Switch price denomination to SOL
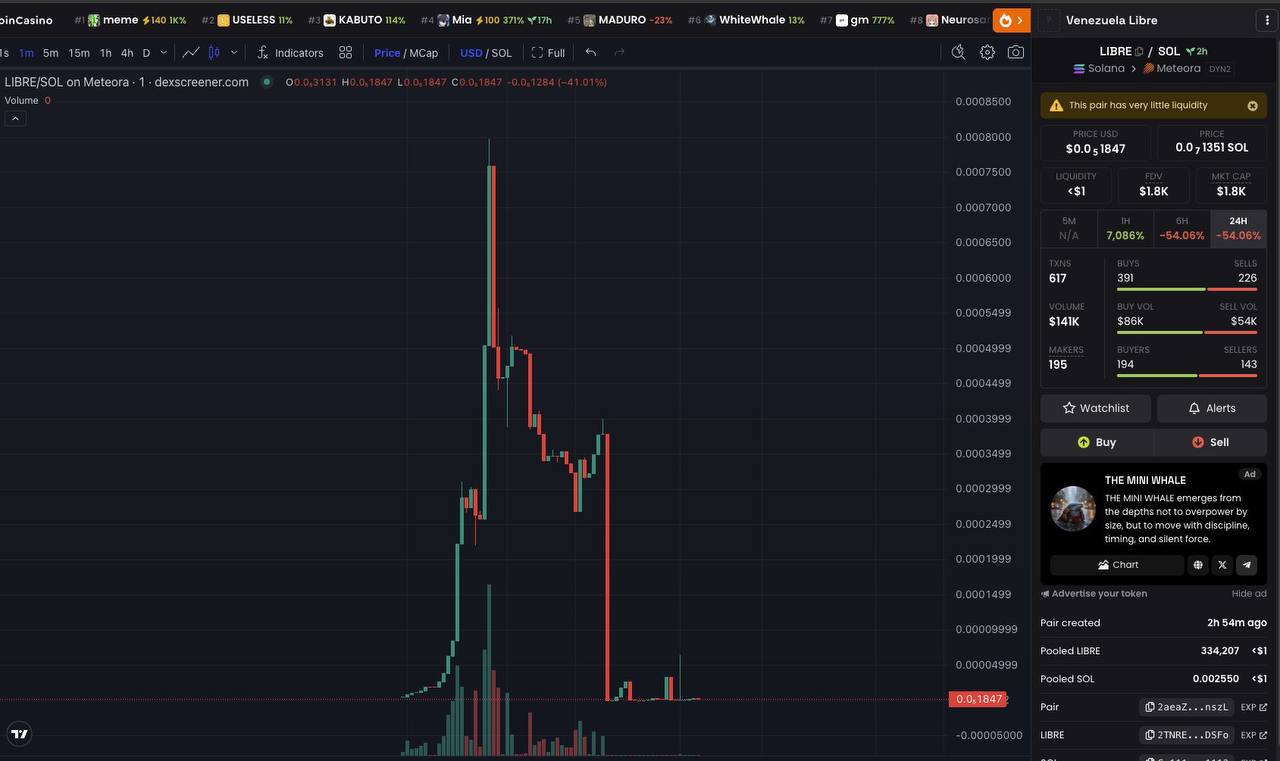 click(501, 53)
